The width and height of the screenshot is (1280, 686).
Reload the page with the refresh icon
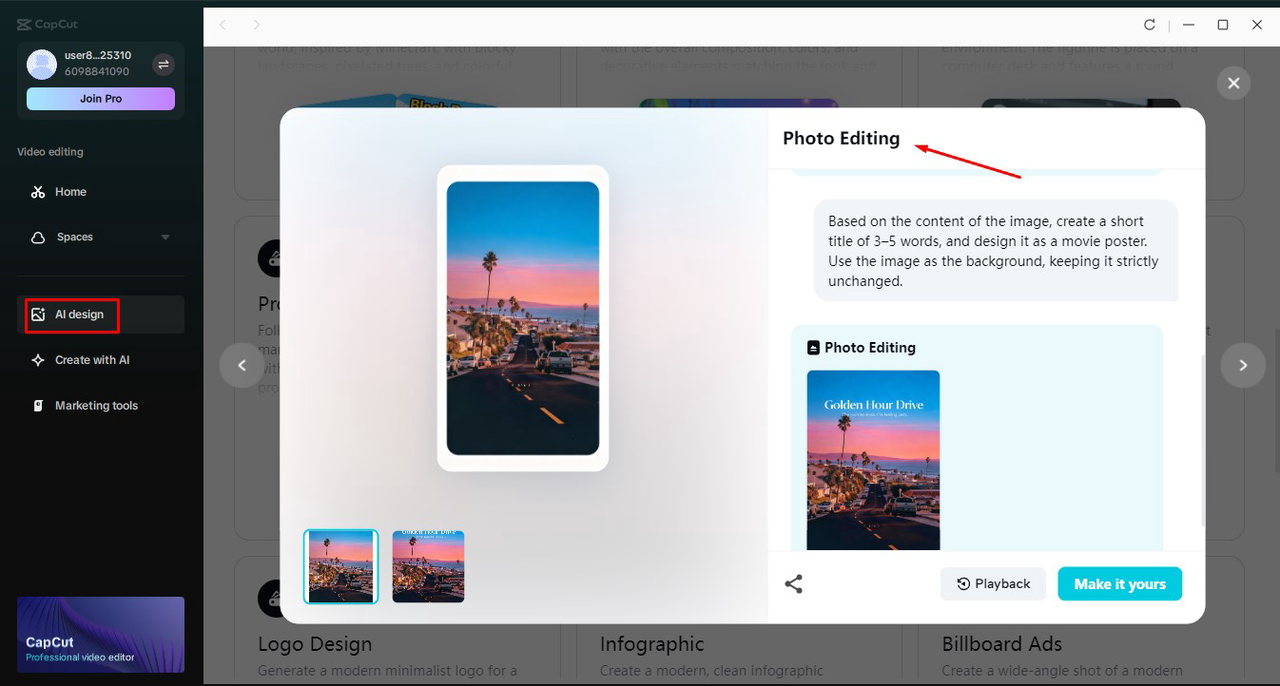click(1149, 25)
